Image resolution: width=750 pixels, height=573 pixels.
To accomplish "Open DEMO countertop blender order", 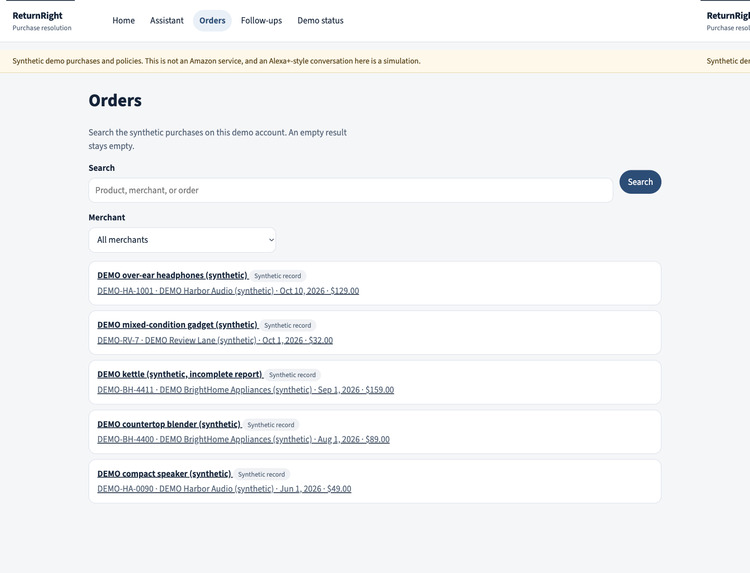I will pyautogui.click(x=169, y=424).
